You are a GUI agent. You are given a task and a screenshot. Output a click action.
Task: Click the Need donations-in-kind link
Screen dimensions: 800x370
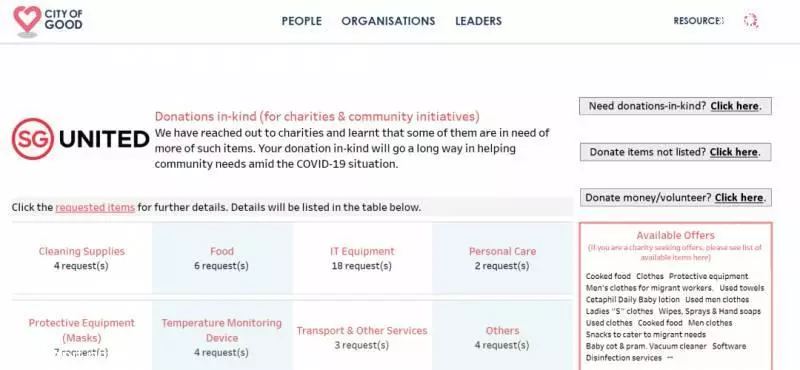tap(675, 106)
